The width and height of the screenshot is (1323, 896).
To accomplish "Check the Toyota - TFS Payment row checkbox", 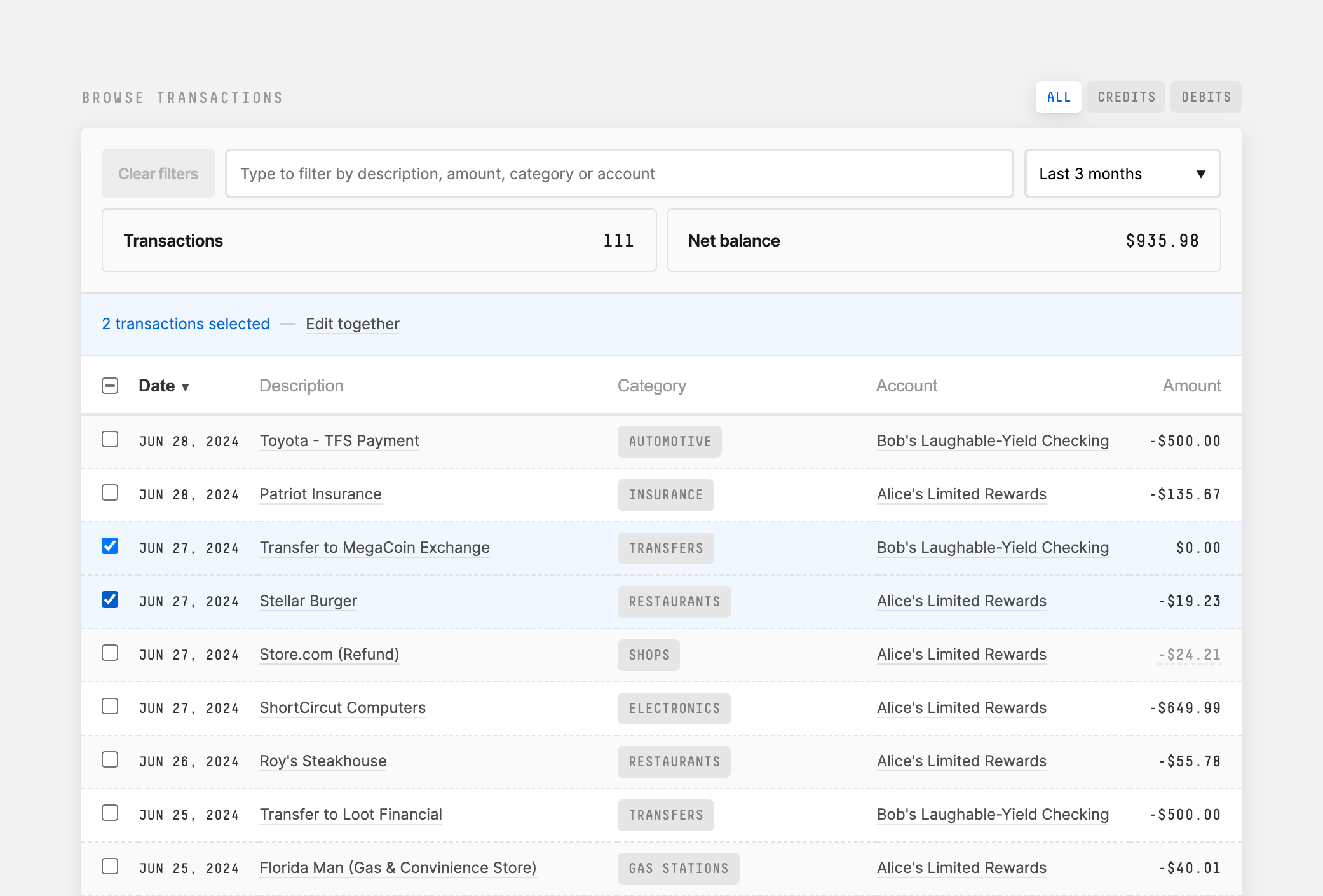I will [x=110, y=439].
